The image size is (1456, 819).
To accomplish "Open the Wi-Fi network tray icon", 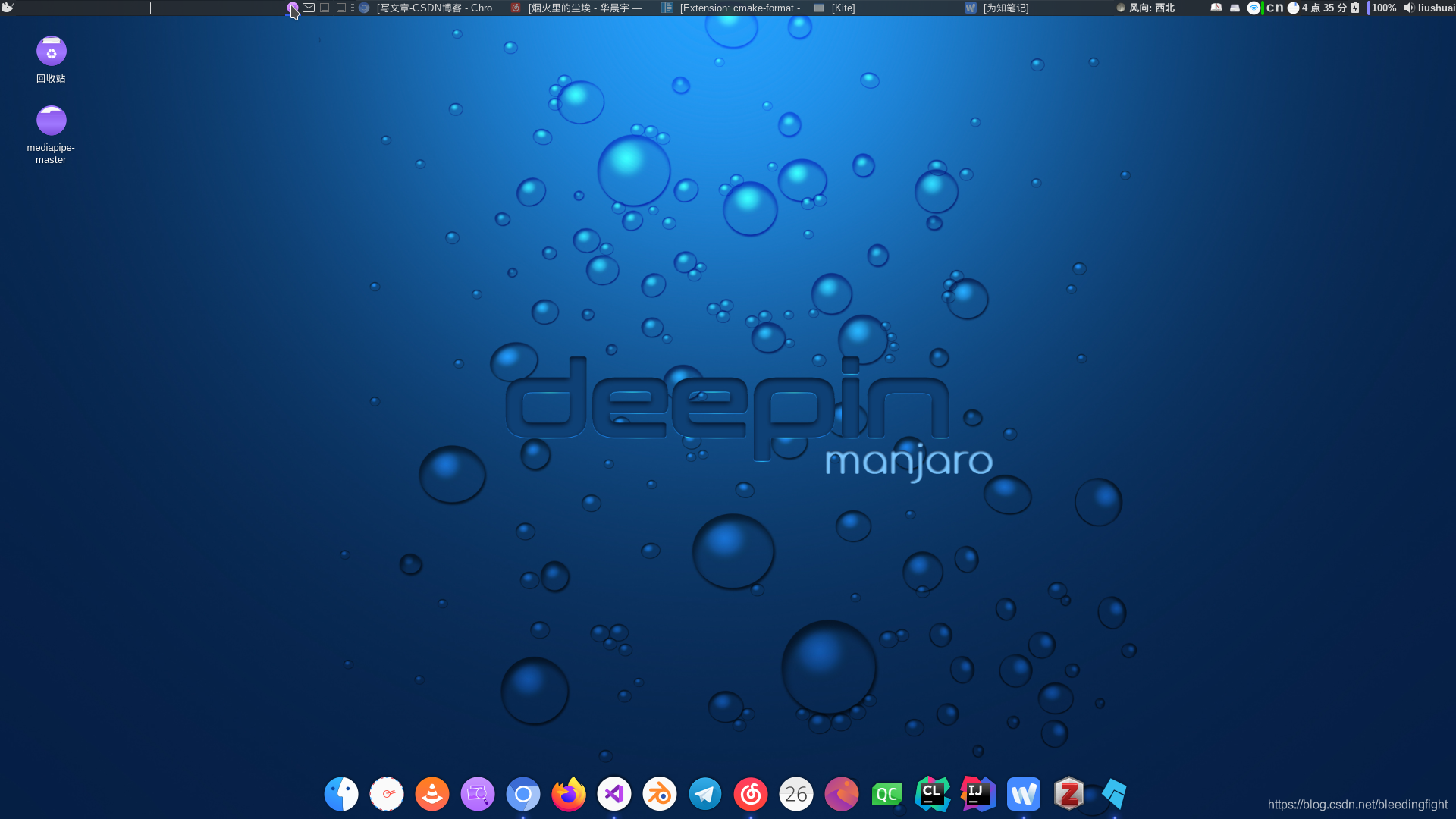I will 1254,8.
